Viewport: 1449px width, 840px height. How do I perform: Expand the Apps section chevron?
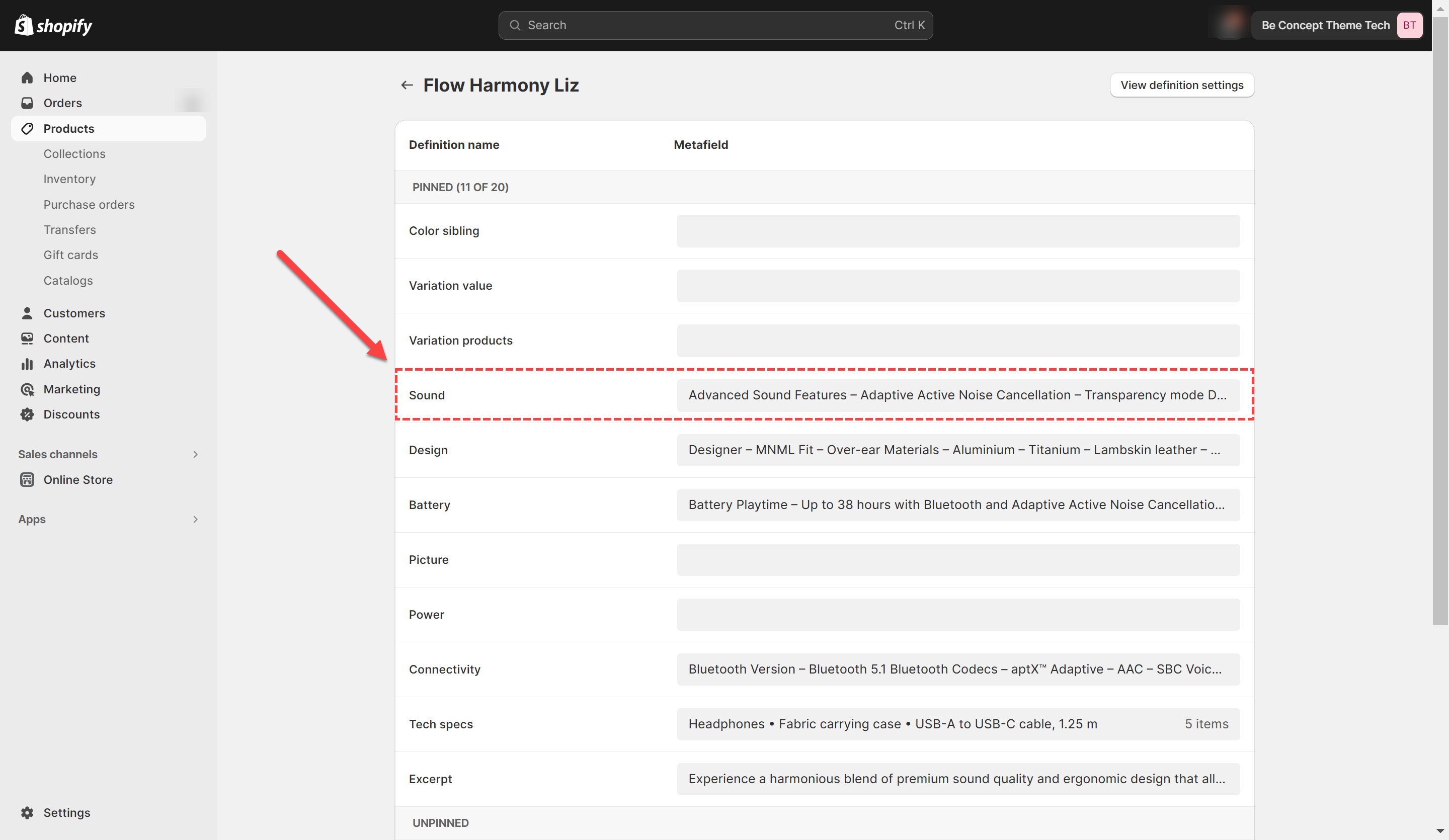[x=196, y=519]
